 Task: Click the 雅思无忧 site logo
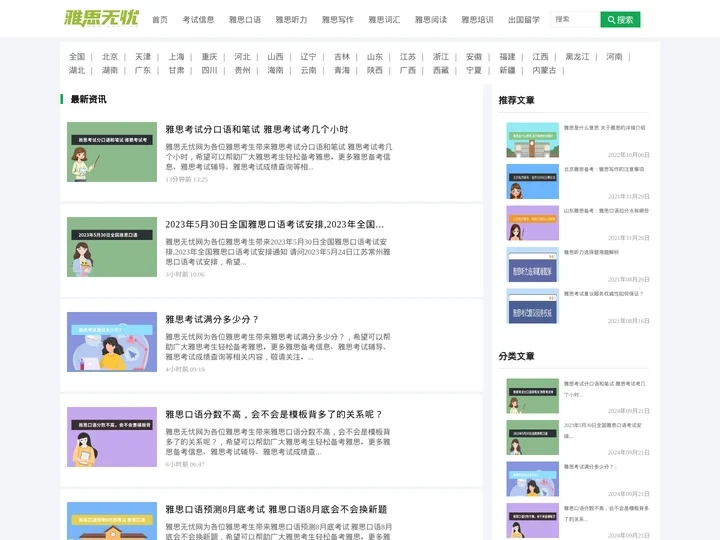pyautogui.click(x=101, y=18)
